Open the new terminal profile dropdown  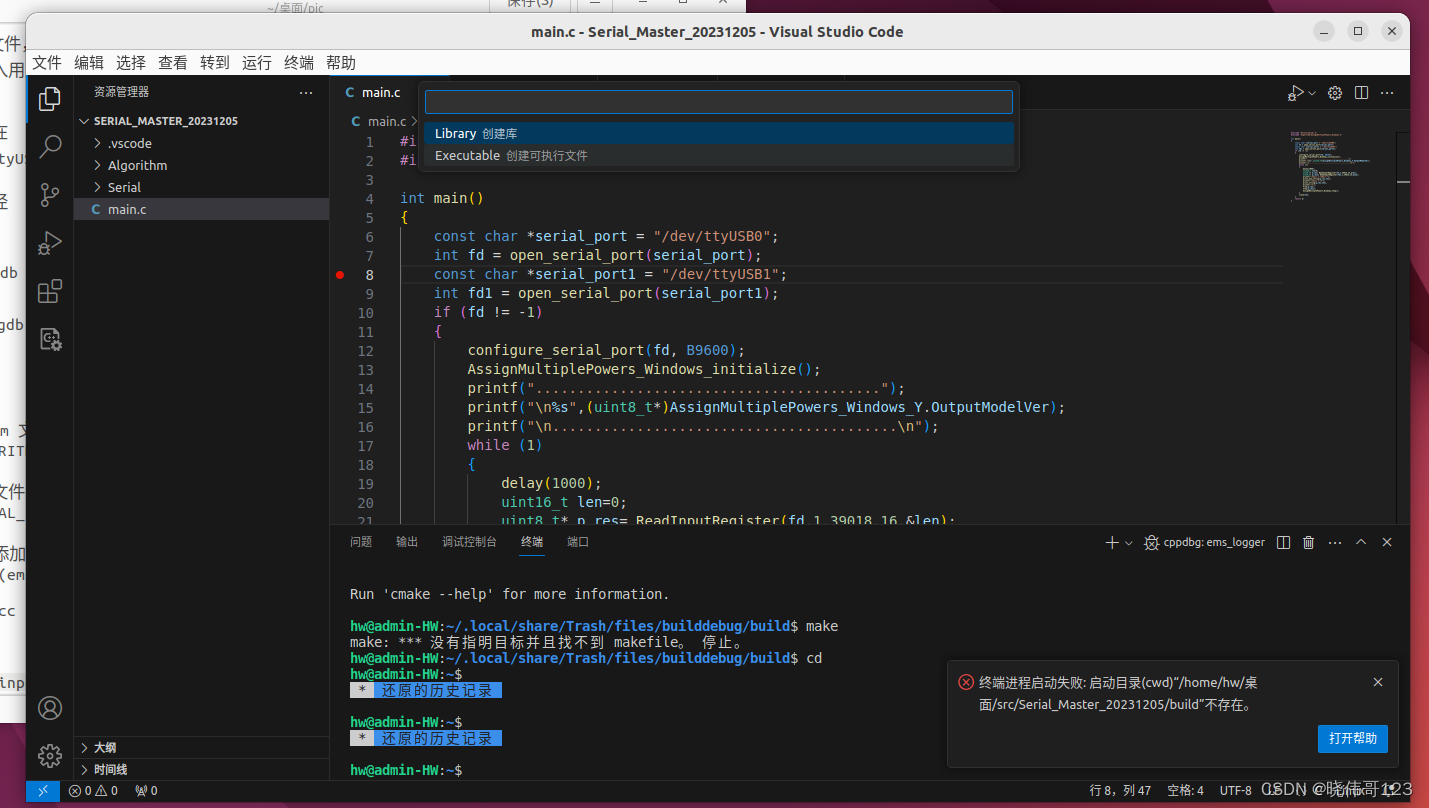click(x=1129, y=543)
